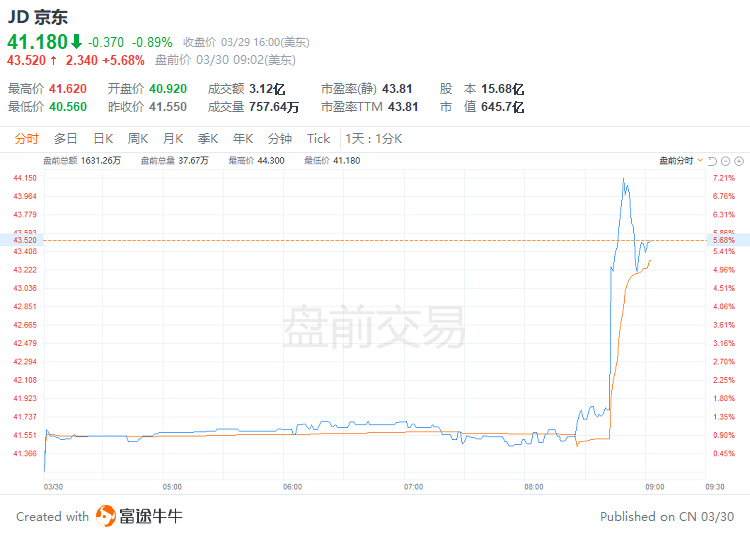750x537 pixels.
Task: Click pre-market price 43.520
Action: pos(26,60)
